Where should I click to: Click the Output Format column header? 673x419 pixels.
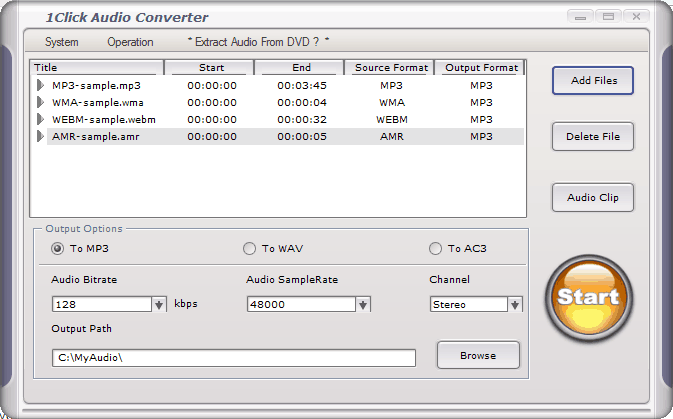tap(479, 68)
